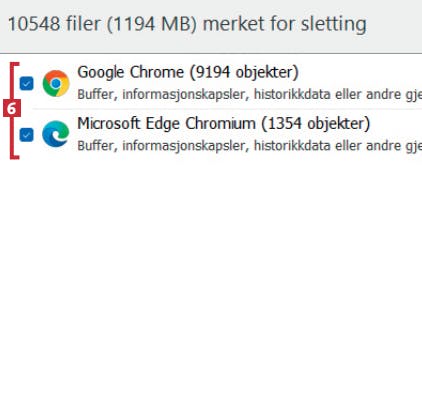Click empty list area below Edge entry
The width and height of the screenshot is (422, 397).
211,277
